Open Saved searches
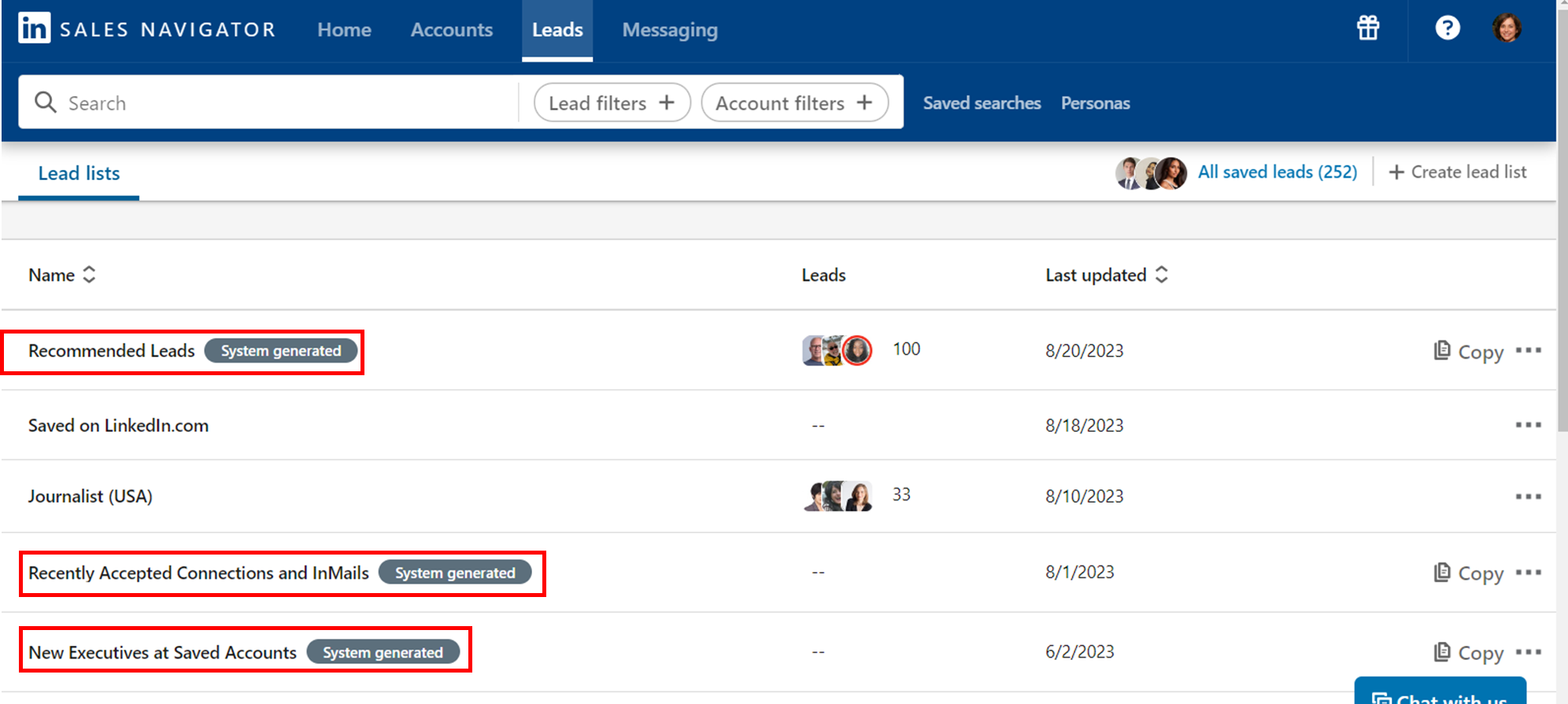Screen dimensions: 1568x704 click(x=982, y=103)
